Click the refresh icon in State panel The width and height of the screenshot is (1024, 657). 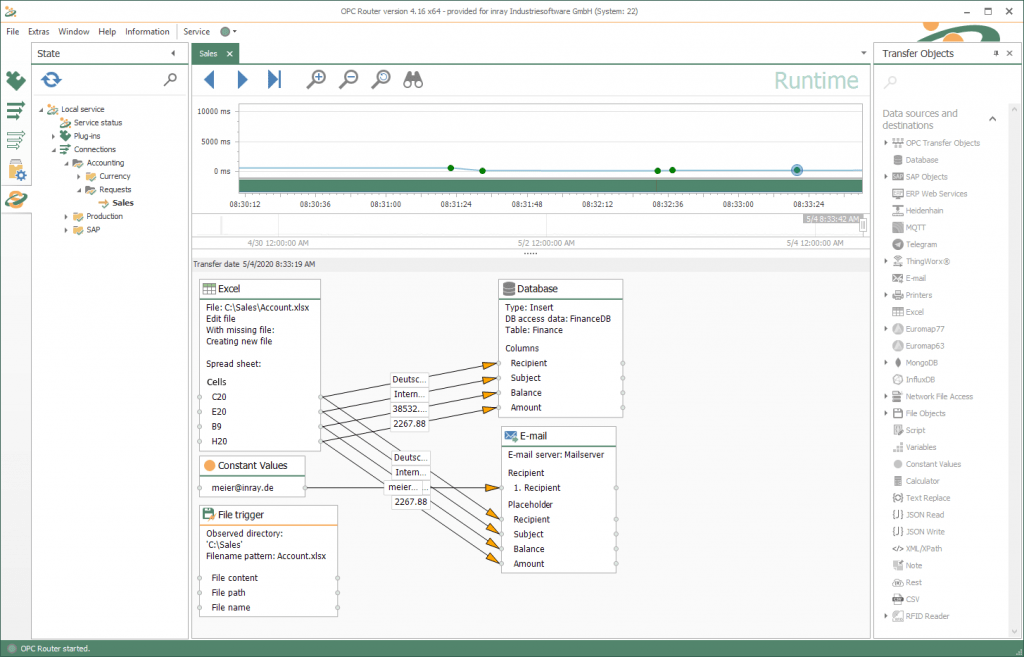51,80
